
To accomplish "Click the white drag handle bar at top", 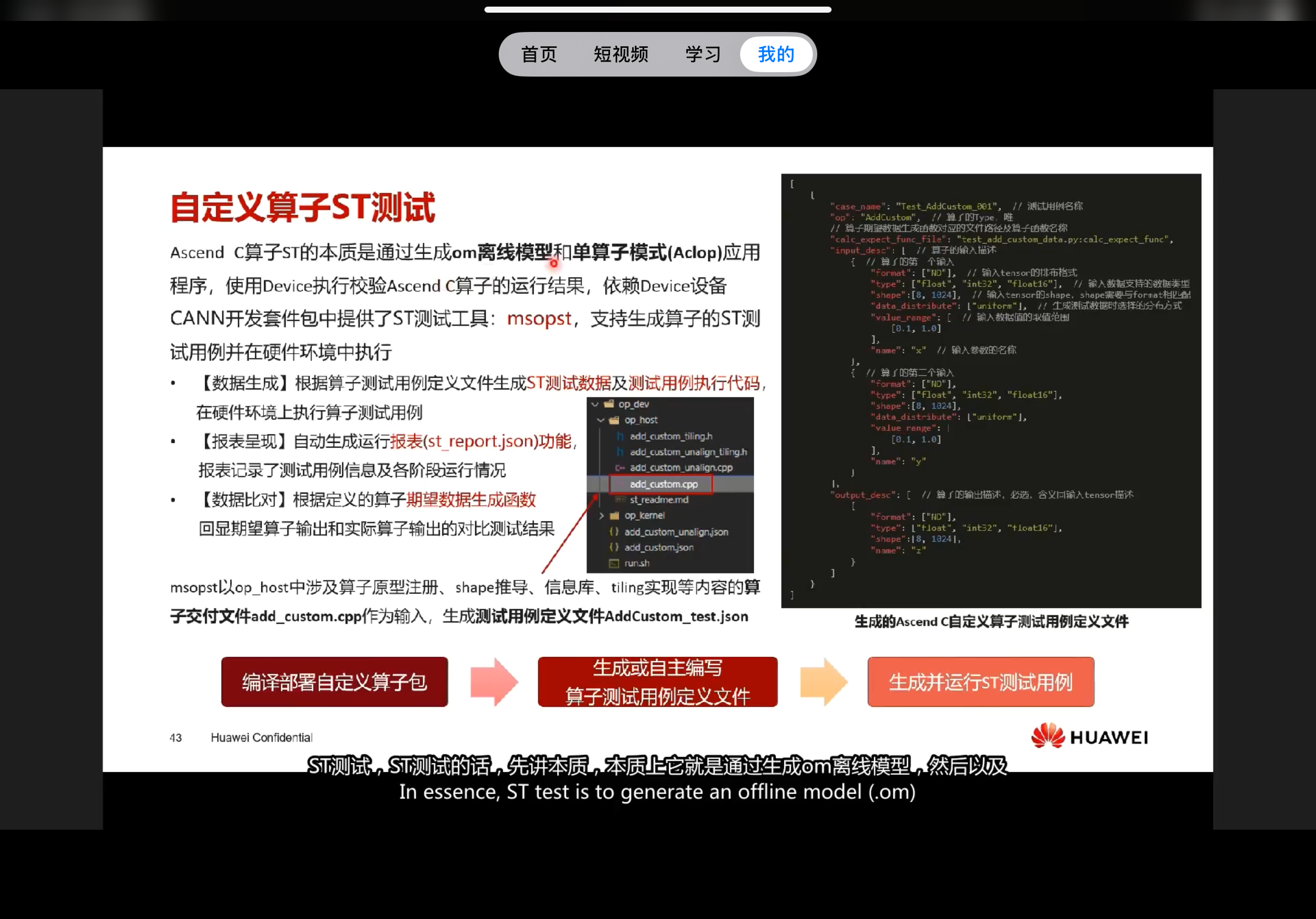I will point(657,10).
